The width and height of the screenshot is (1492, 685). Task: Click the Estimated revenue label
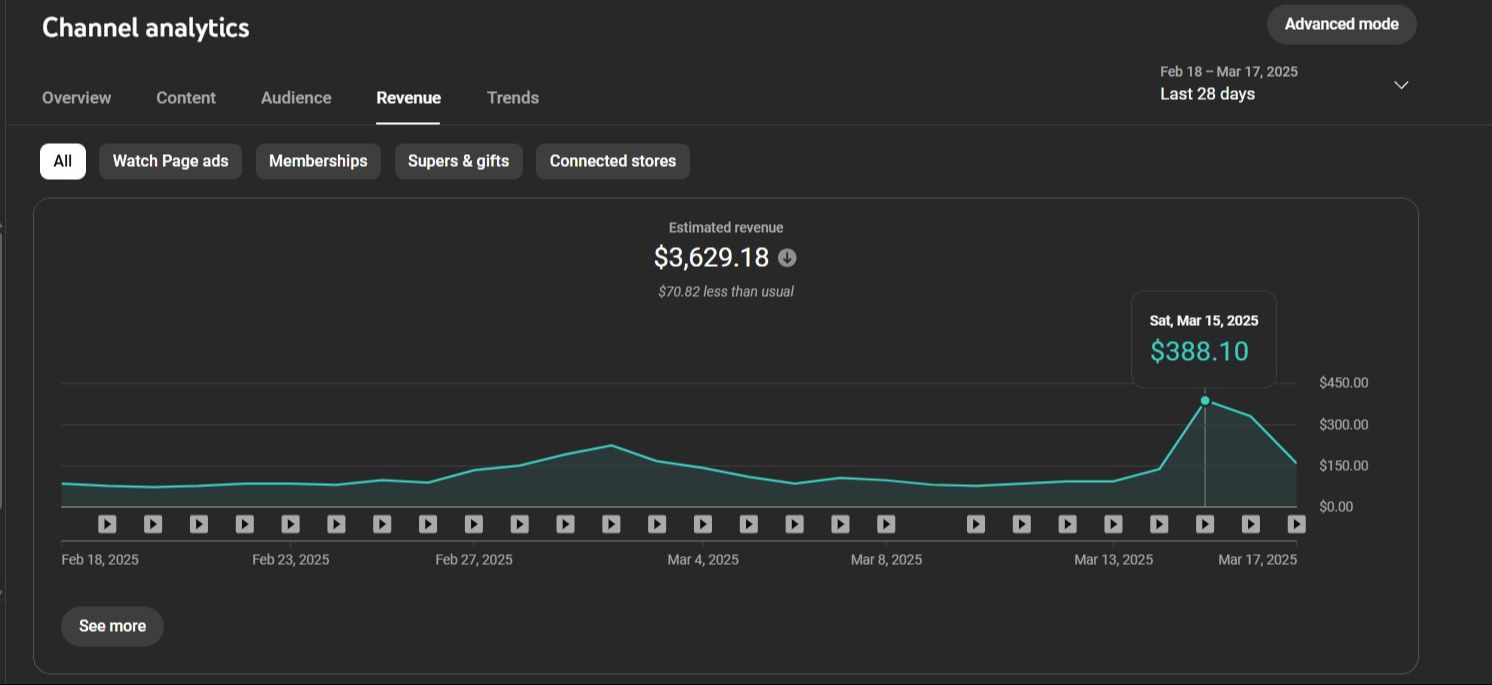[x=726, y=228]
